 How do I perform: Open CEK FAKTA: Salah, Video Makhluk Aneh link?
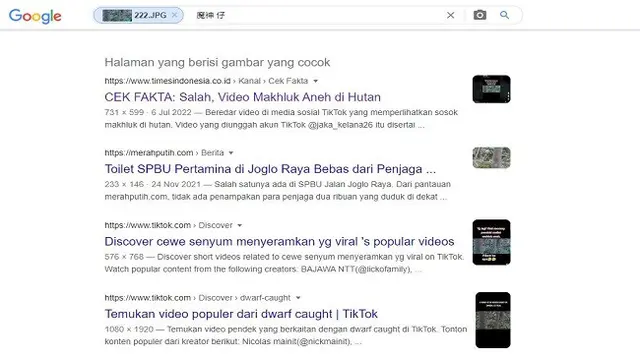(242, 97)
